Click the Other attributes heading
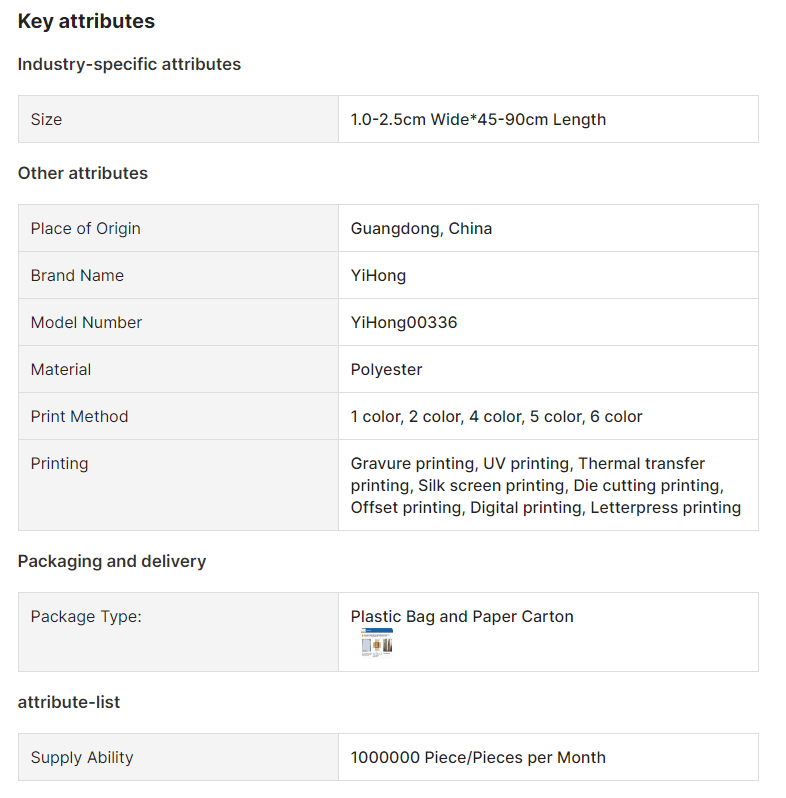 click(x=82, y=173)
